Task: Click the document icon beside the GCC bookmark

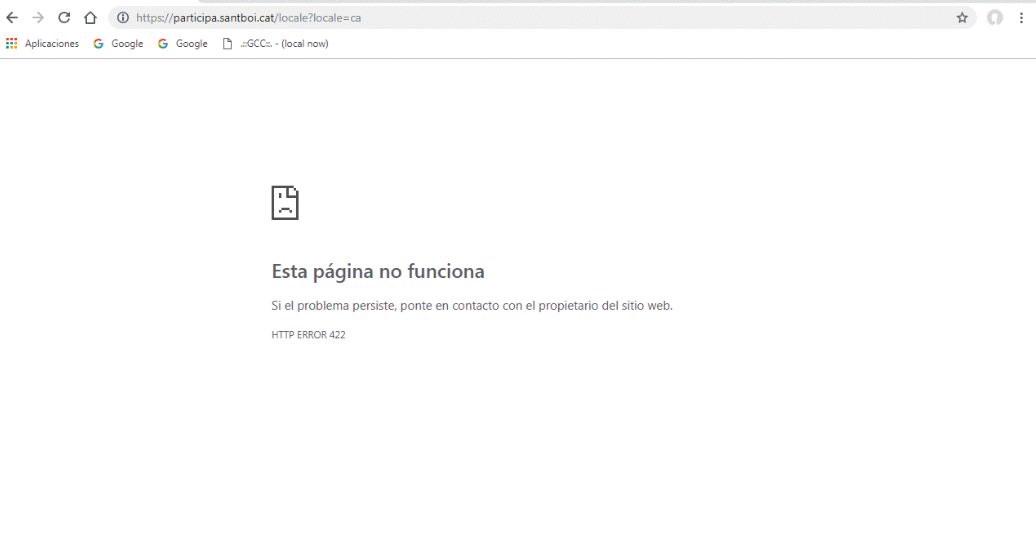Action: [227, 44]
